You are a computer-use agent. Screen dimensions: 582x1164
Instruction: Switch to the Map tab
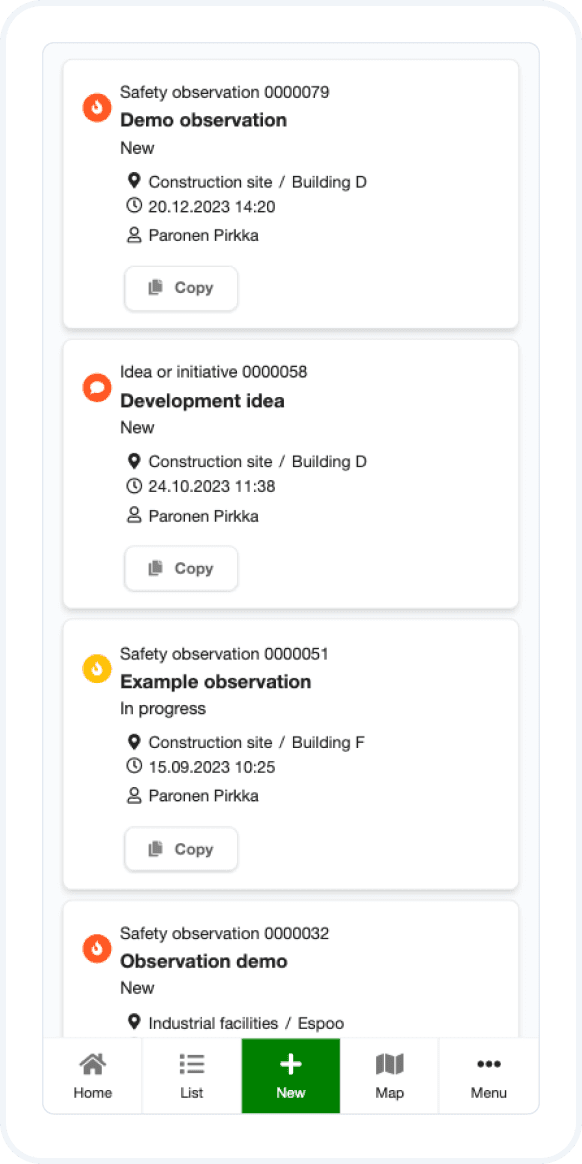click(x=390, y=1076)
